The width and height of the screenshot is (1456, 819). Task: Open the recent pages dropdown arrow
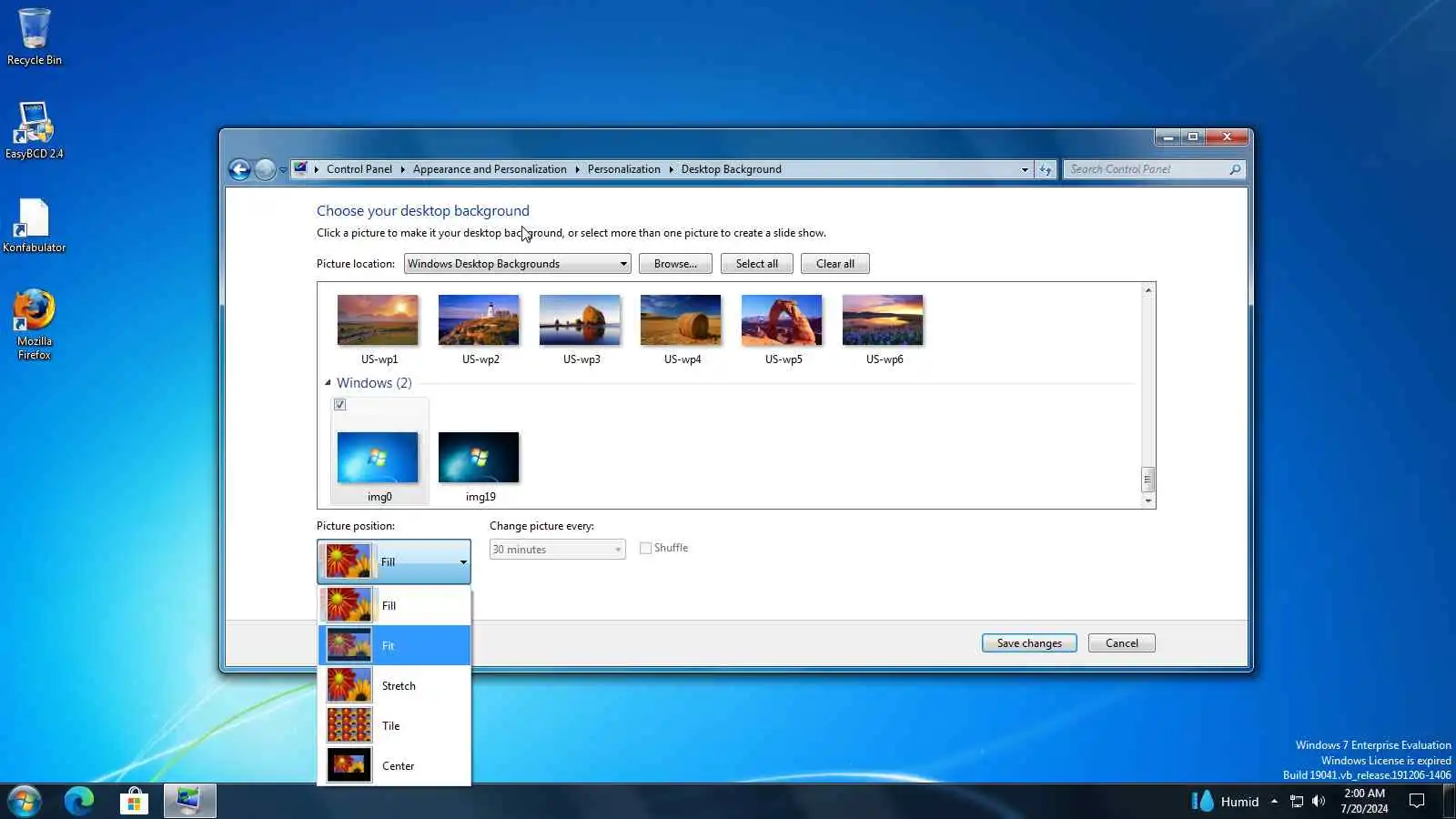point(283,170)
